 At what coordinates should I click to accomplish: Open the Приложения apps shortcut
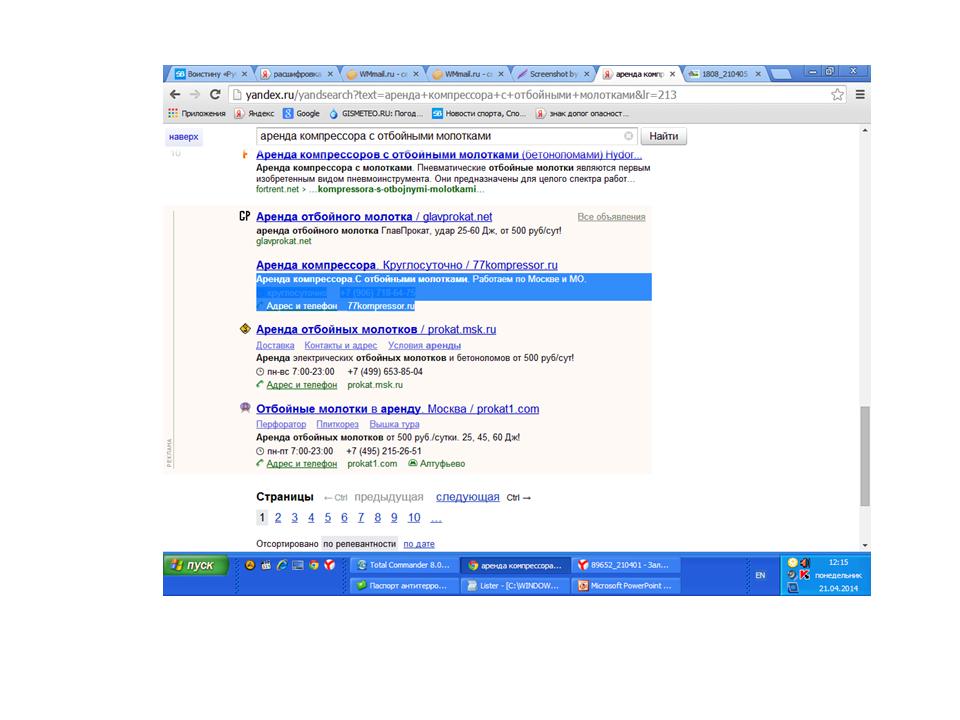point(197,113)
